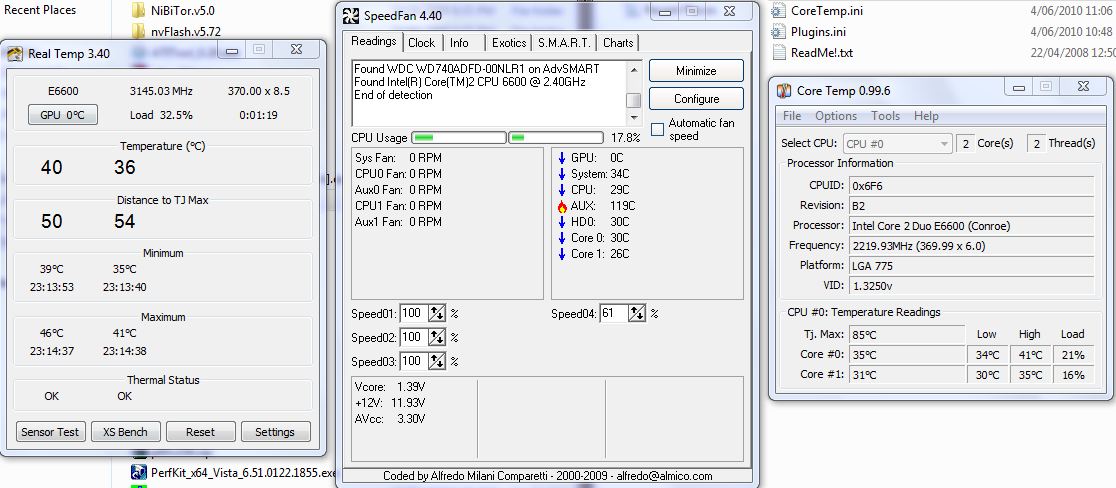Viewport: 1116px width, 488px height.
Task: Select the NiBiTor.v5.0 folder name
Action: click(x=182, y=11)
